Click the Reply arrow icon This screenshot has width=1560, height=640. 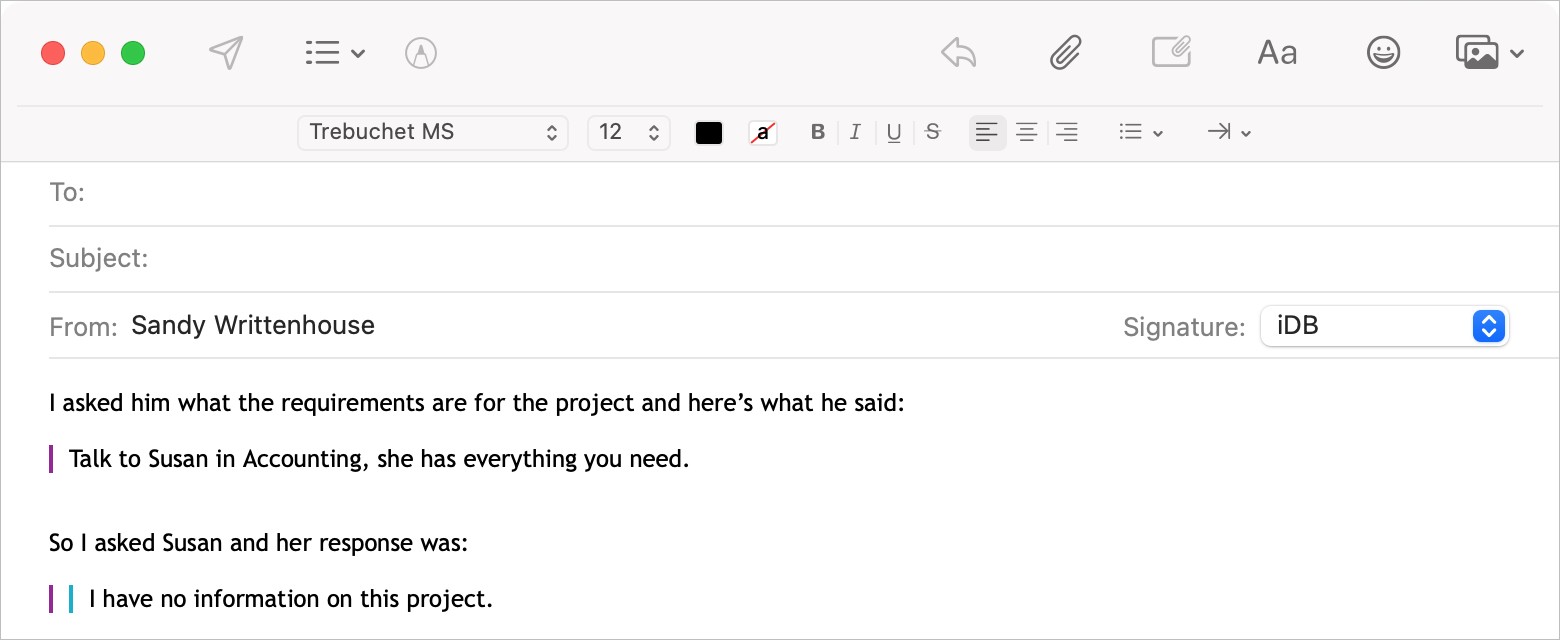(958, 53)
